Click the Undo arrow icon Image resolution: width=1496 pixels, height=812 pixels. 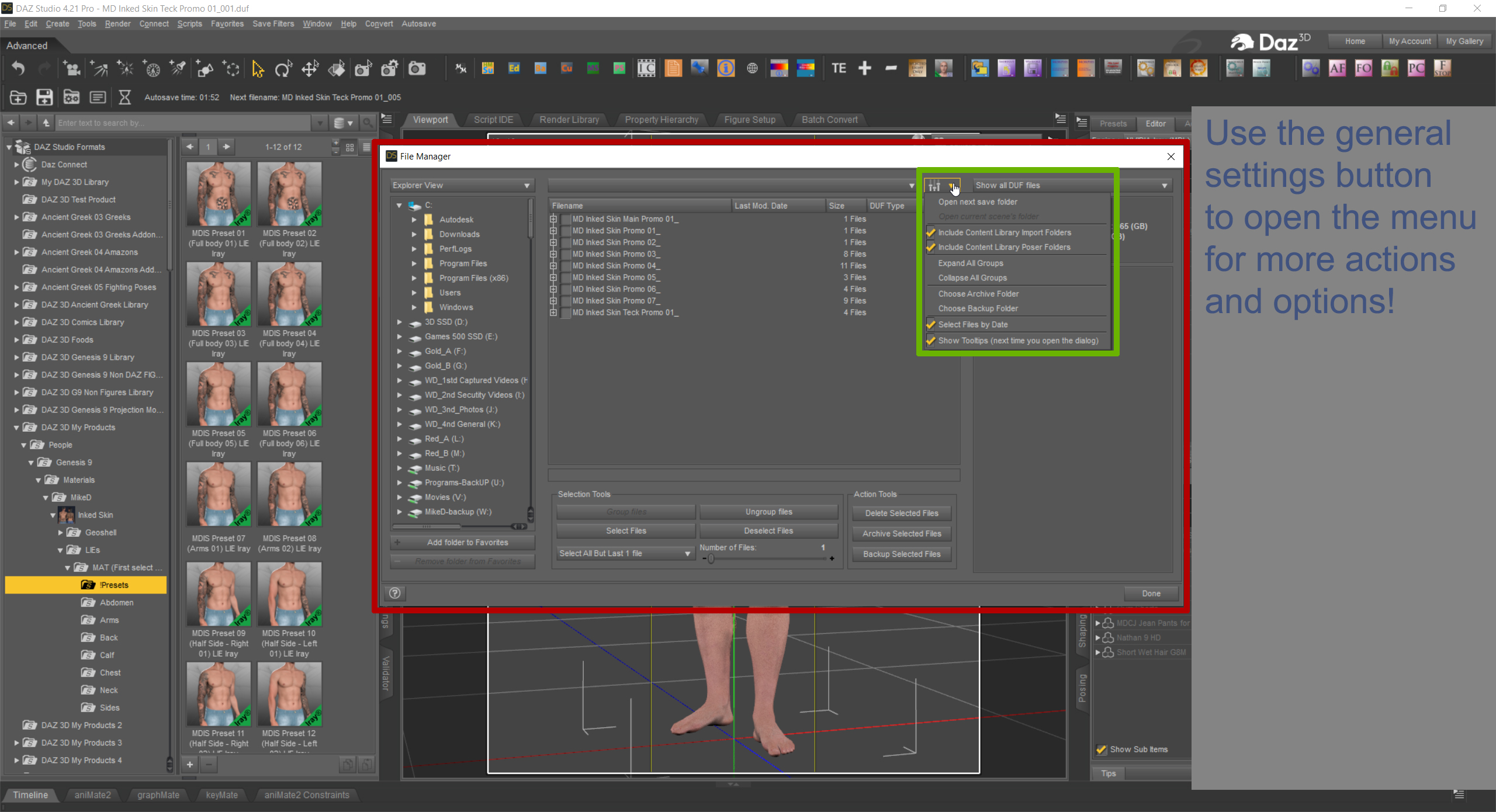18,69
